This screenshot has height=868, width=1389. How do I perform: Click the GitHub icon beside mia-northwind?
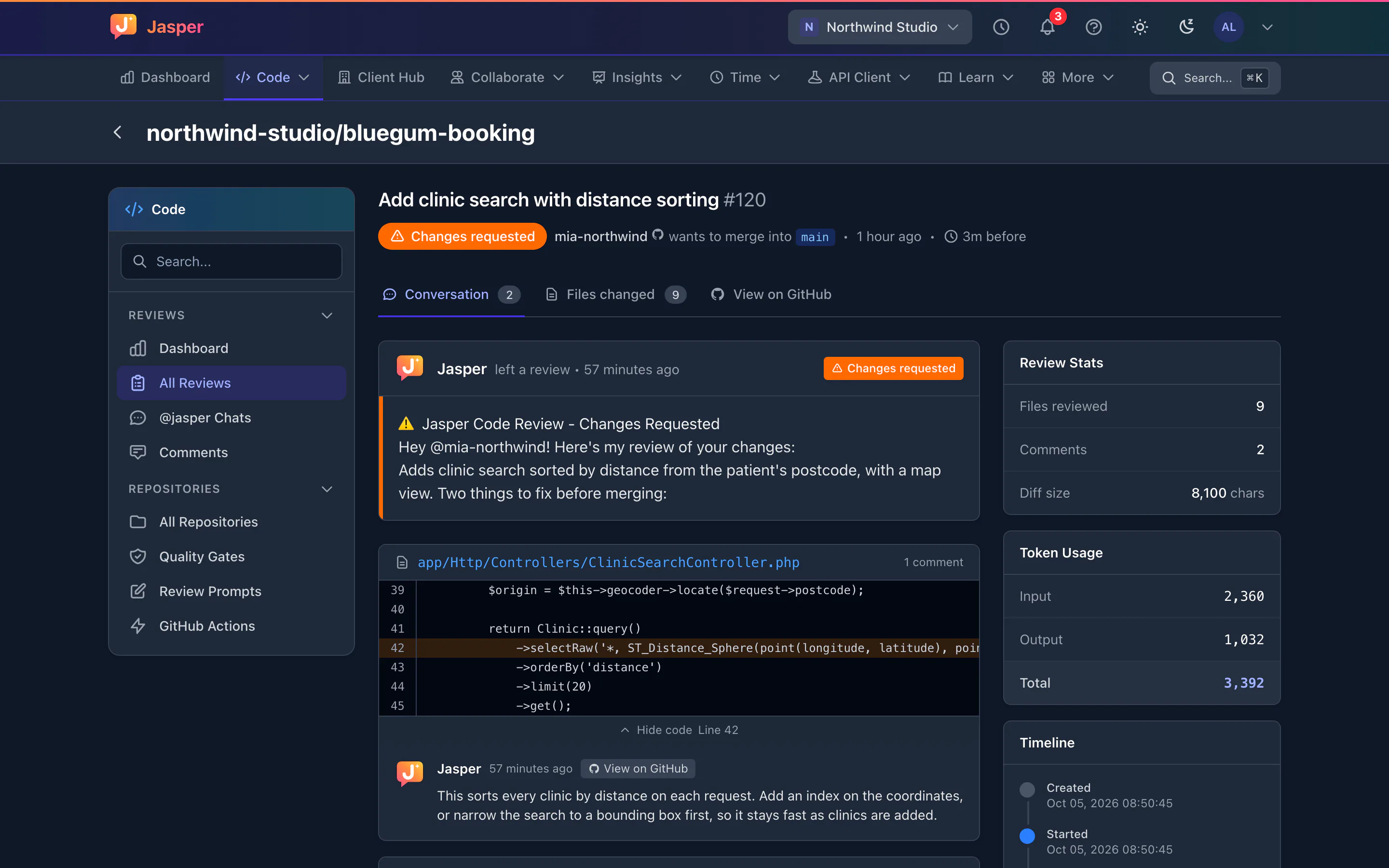pos(658,235)
